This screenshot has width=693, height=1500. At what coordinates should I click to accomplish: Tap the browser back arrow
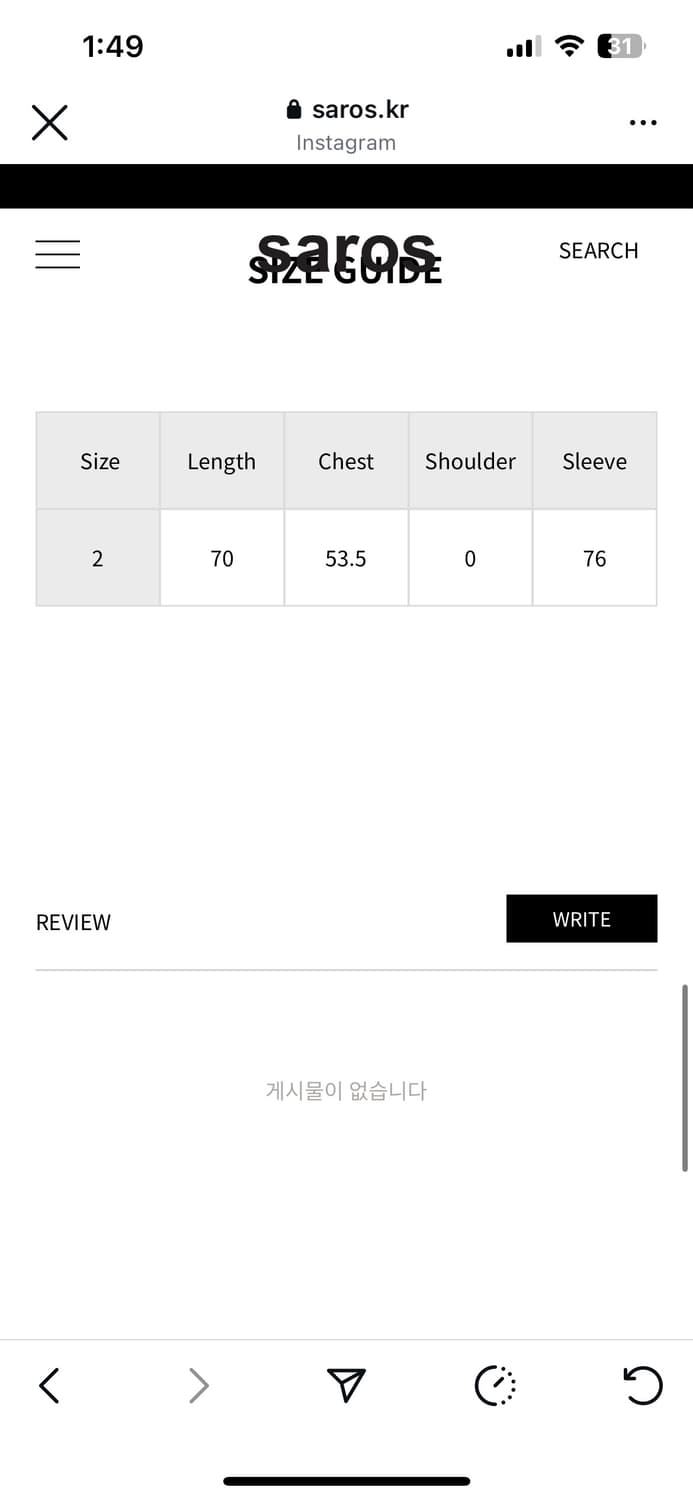click(49, 1385)
